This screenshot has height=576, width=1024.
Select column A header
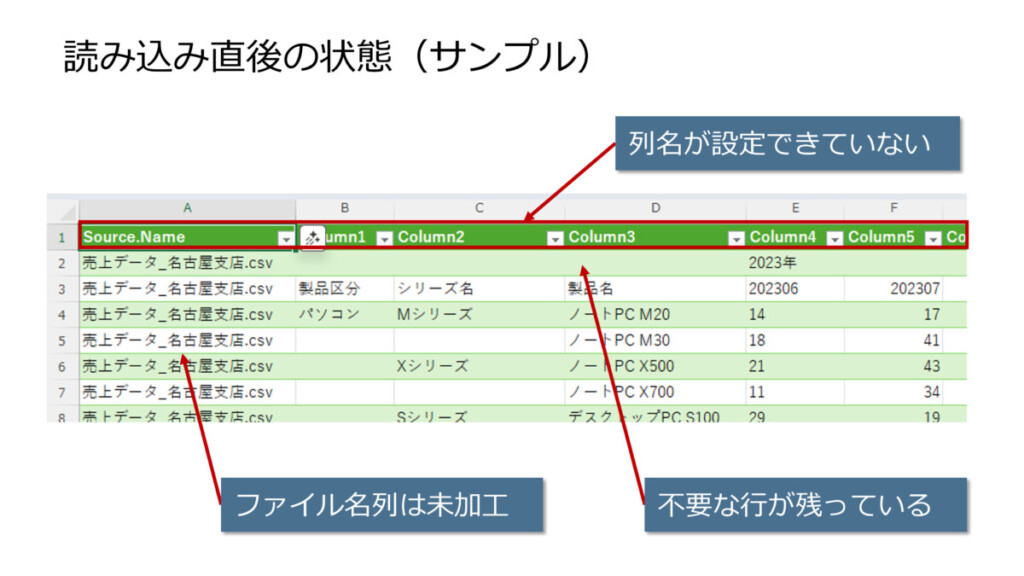point(187,209)
